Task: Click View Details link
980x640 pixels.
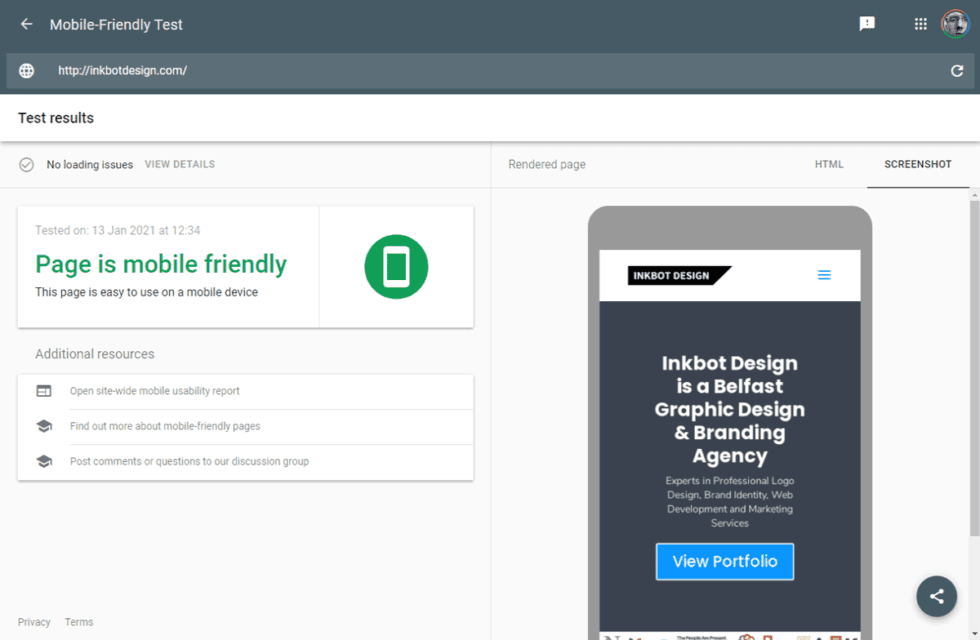Action: (x=179, y=165)
